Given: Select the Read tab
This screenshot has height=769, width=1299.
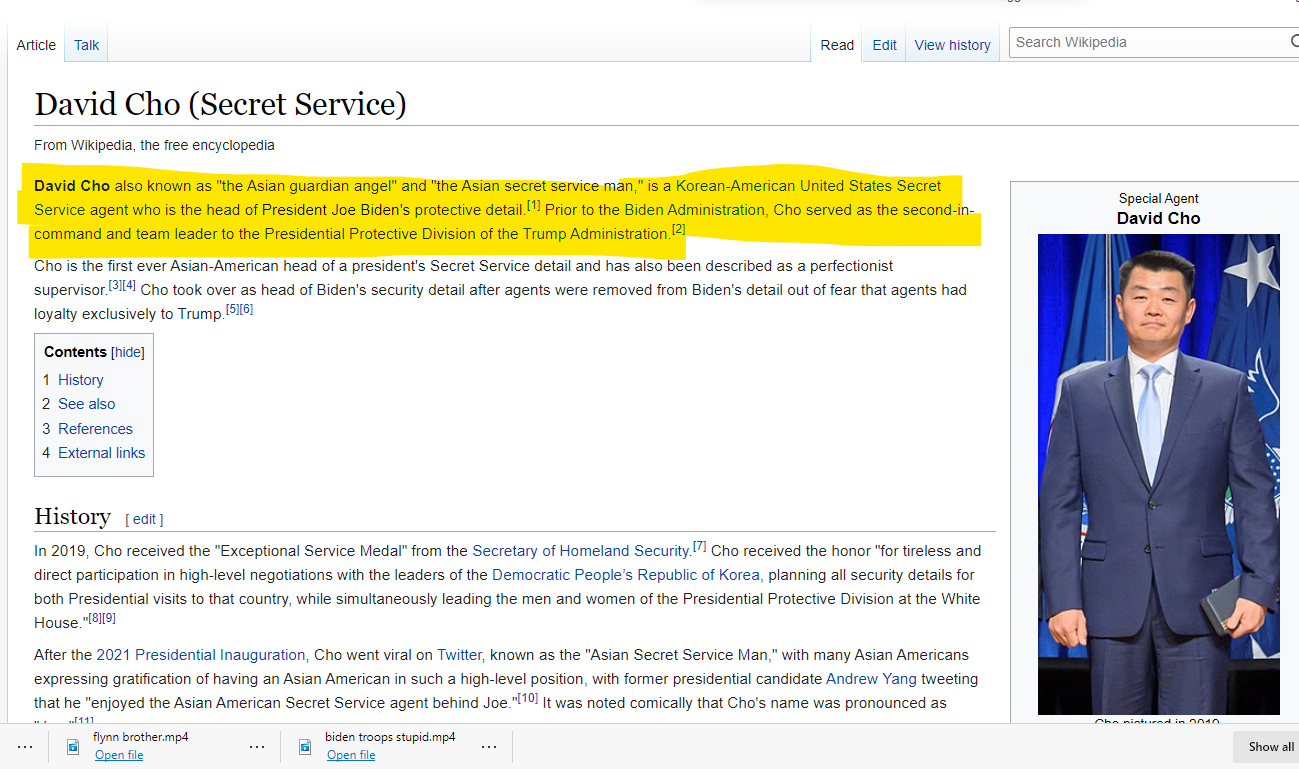Looking at the screenshot, I should [837, 45].
